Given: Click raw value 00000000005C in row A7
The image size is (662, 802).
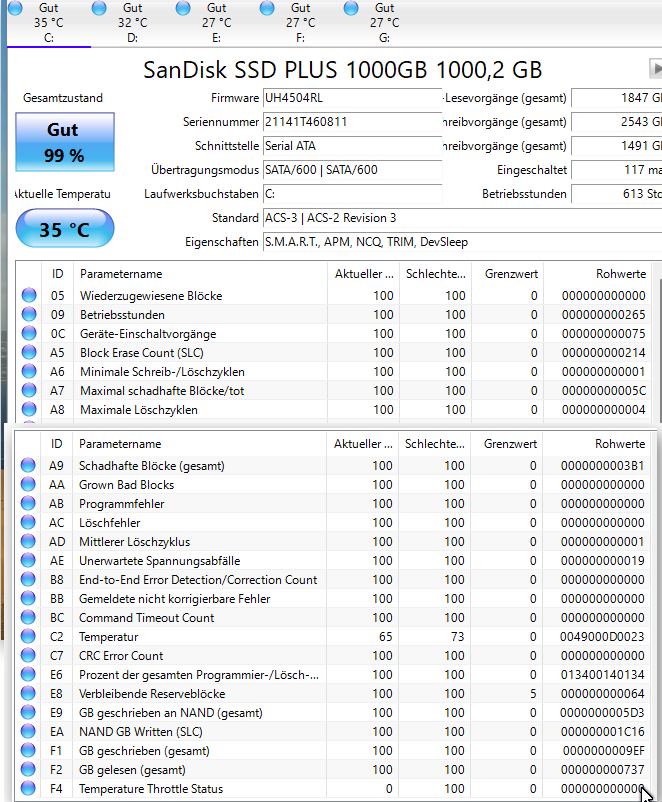Looking at the screenshot, I should tap(603, 391).
